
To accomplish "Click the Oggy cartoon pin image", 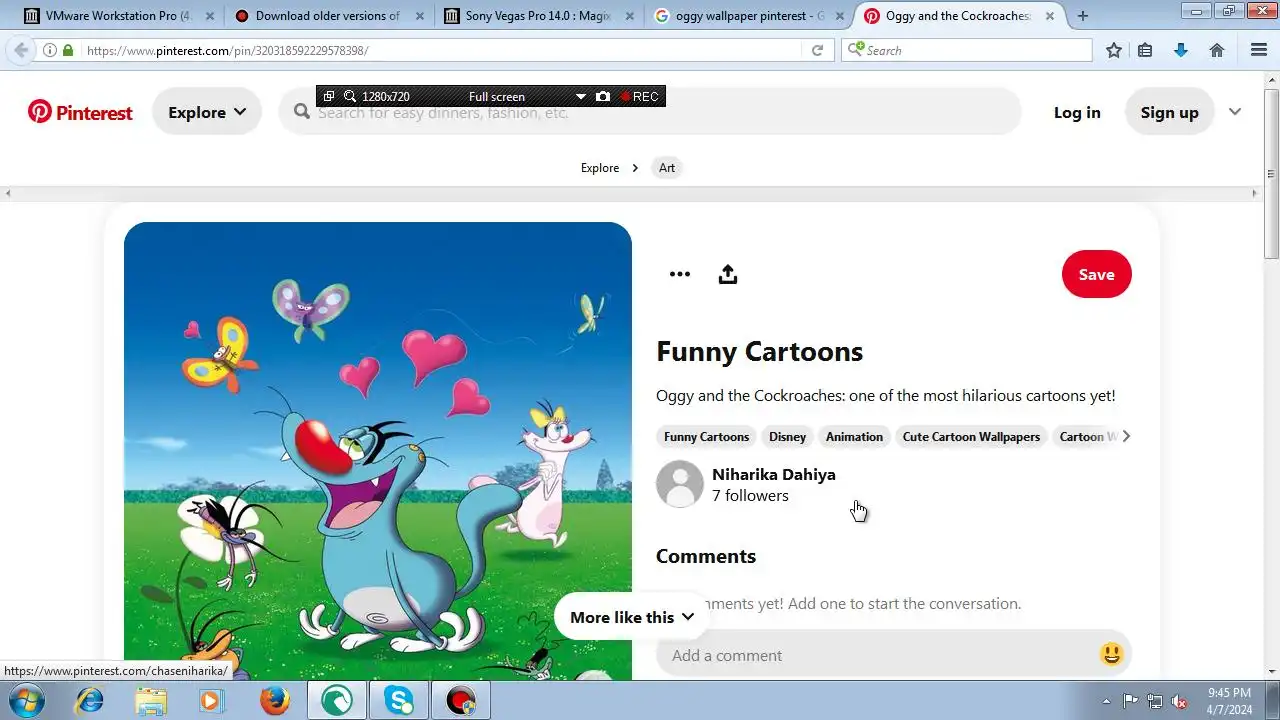I will click(x=378, y=451).
